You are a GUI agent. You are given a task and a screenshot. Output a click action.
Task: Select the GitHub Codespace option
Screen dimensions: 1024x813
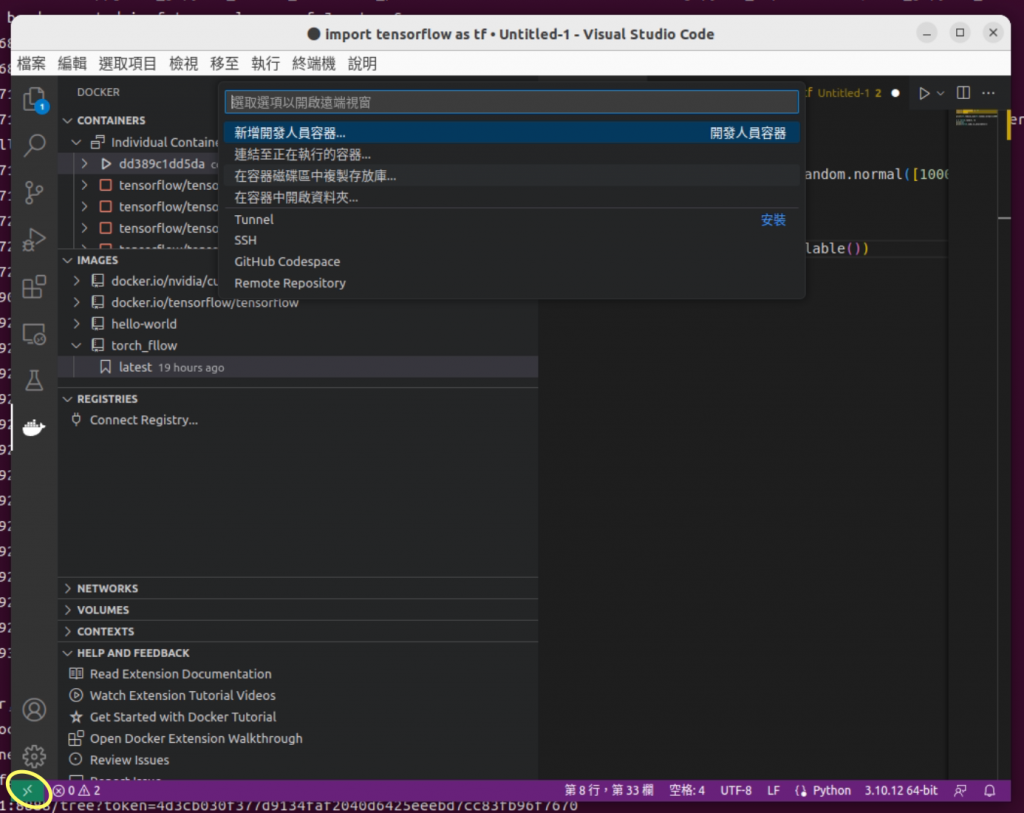coord(511,261)
